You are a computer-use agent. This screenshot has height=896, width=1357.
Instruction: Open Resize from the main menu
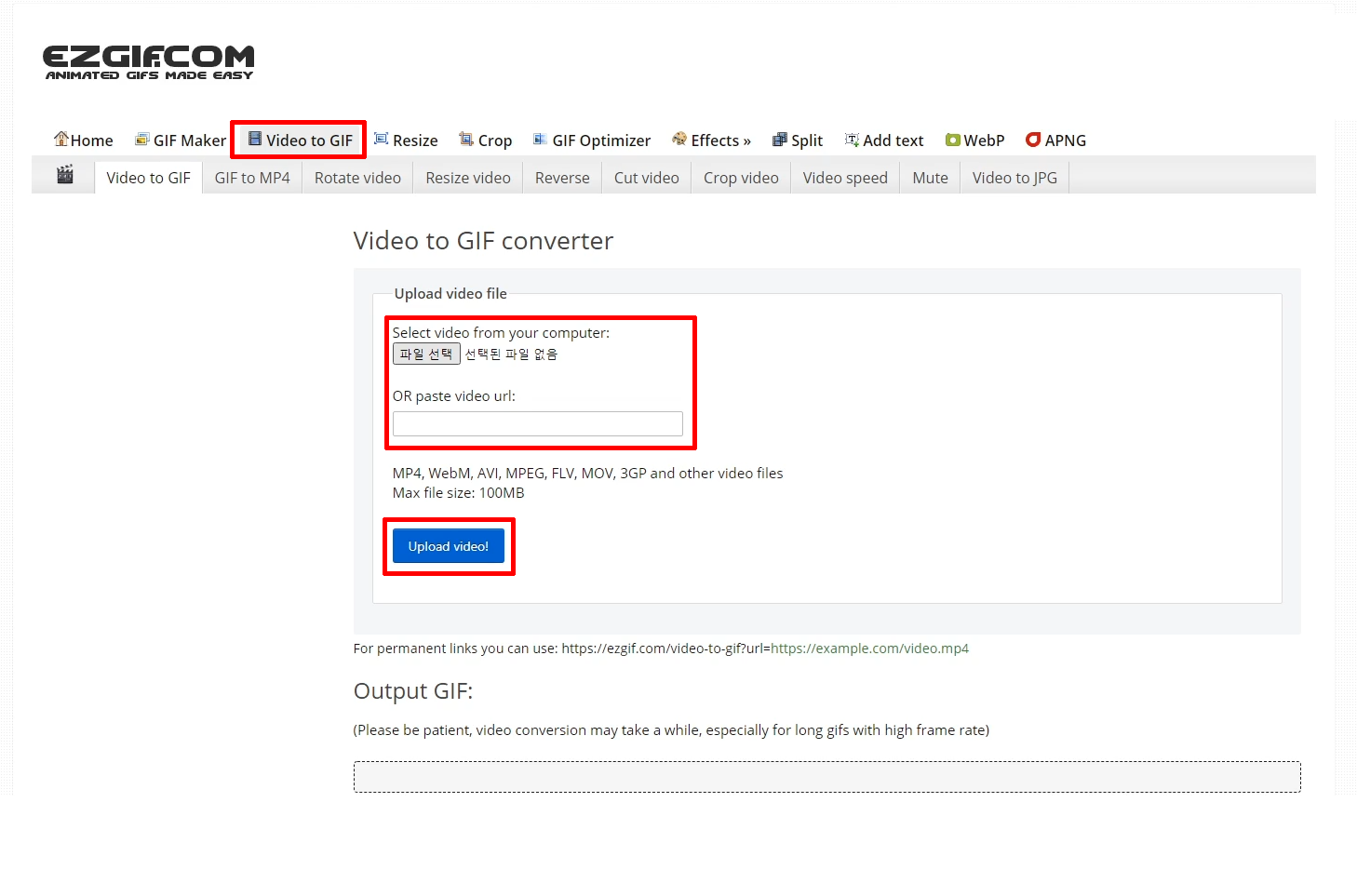tap(406, 140)
